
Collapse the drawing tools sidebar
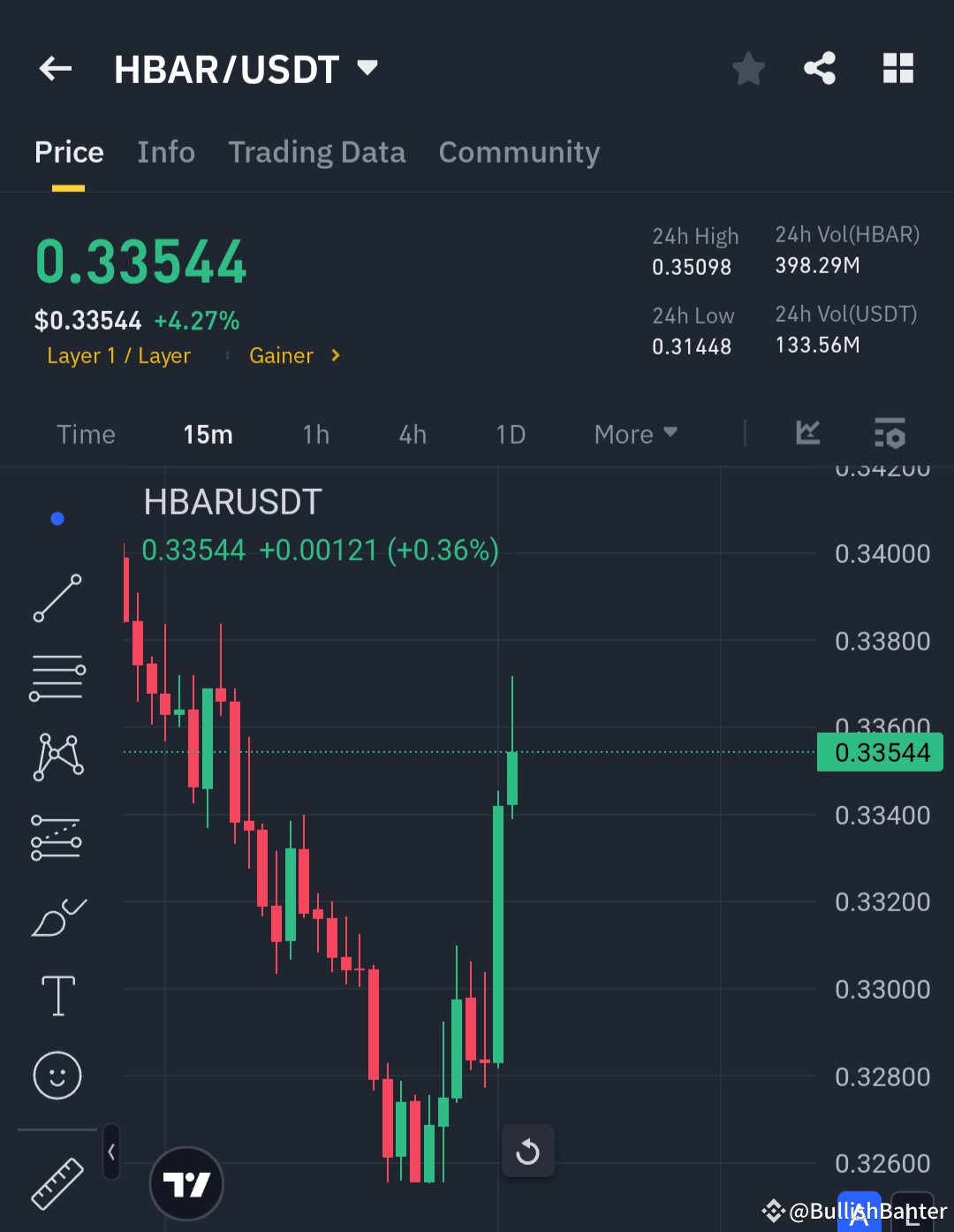click(111, 1152)
